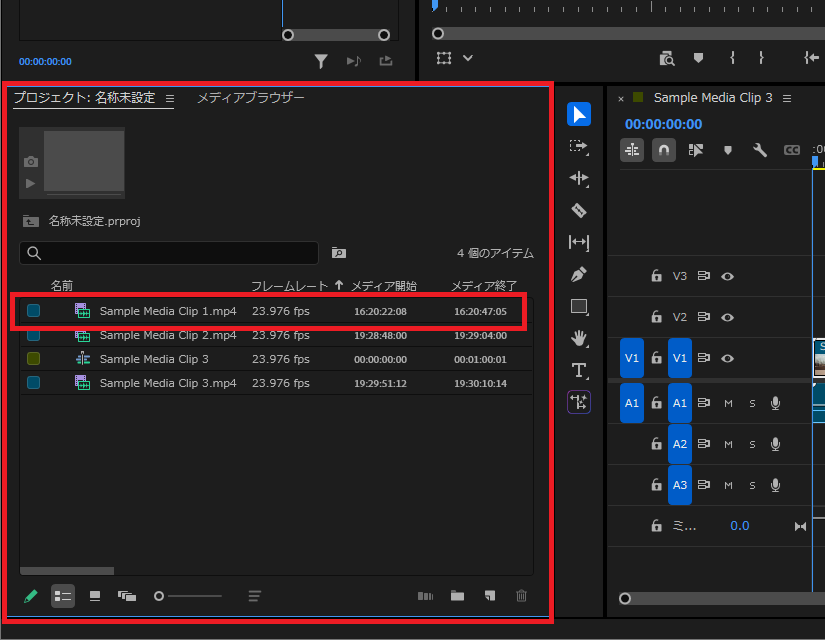The width and height of the screenshot is (825, 640).
Task: Select Sample Media Clip 2.mp4 item
Action: click(168, 335)
